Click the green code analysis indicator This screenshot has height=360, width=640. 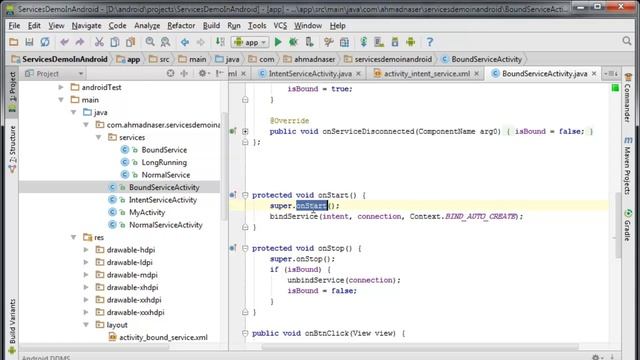(x=615, y=88)
